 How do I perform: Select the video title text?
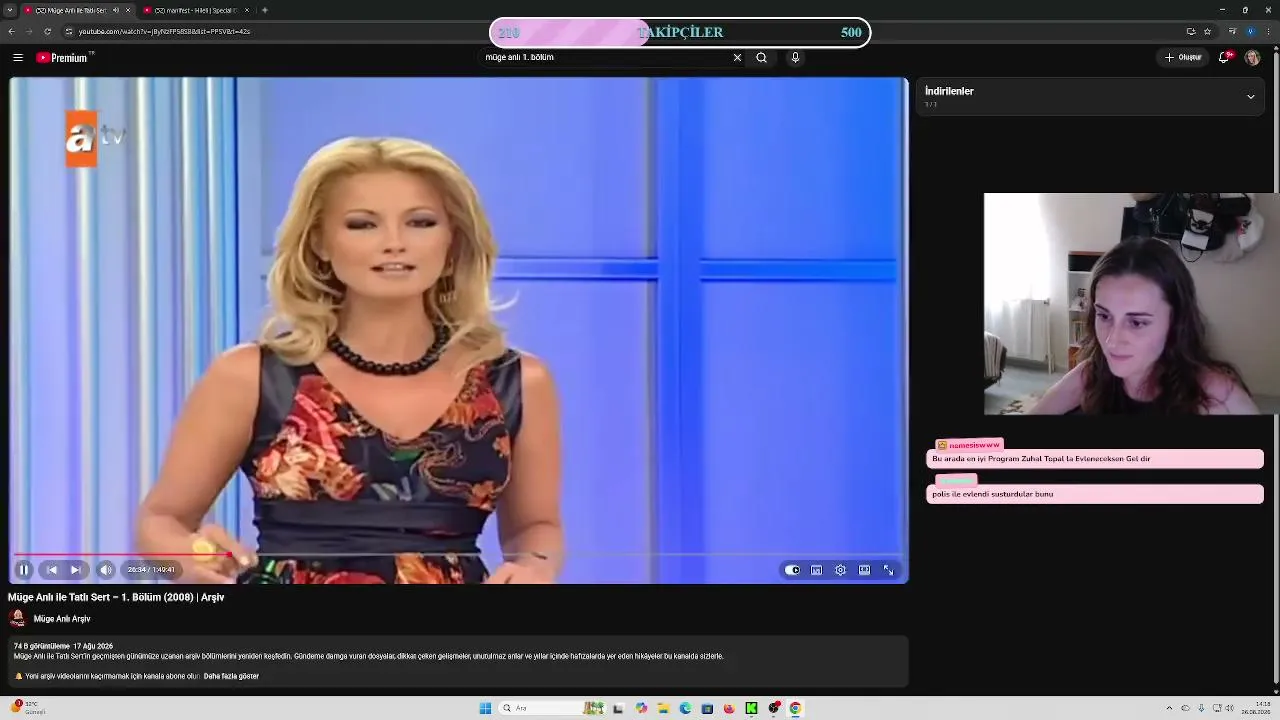[x=116, y=597]
